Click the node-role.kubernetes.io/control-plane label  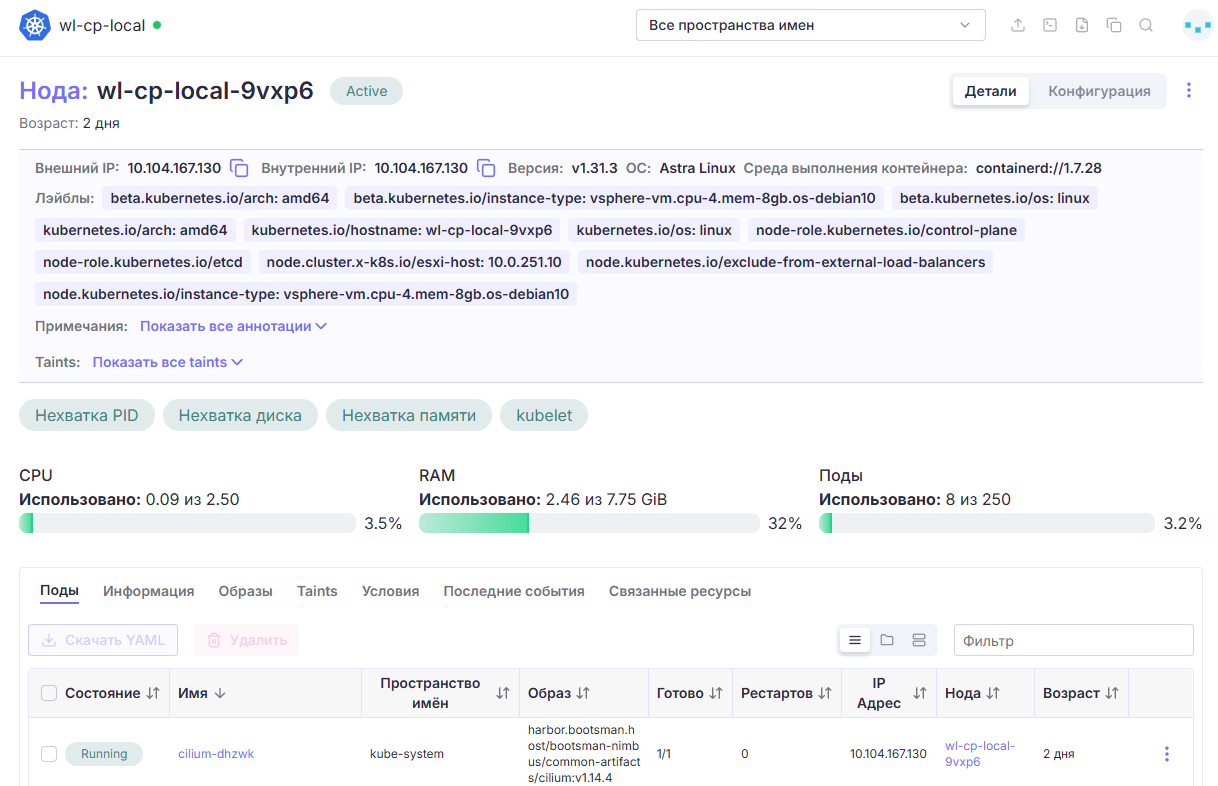tap(886, 230)
